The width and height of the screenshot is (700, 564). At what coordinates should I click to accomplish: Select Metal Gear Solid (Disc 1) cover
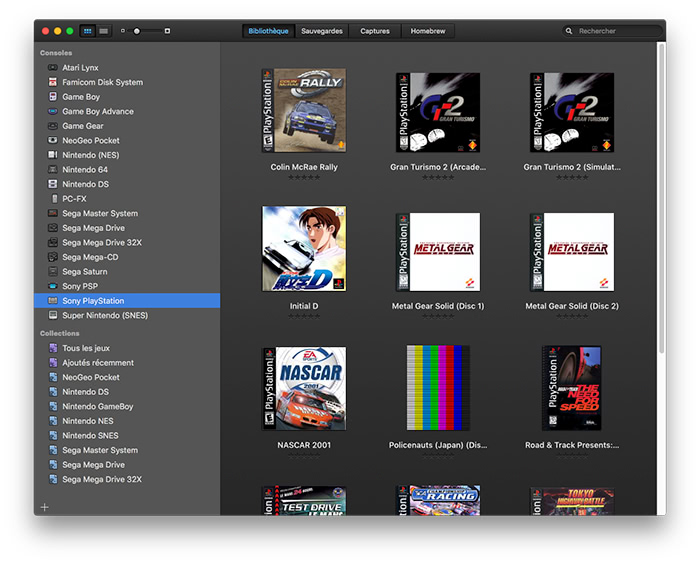coord(438,252)
